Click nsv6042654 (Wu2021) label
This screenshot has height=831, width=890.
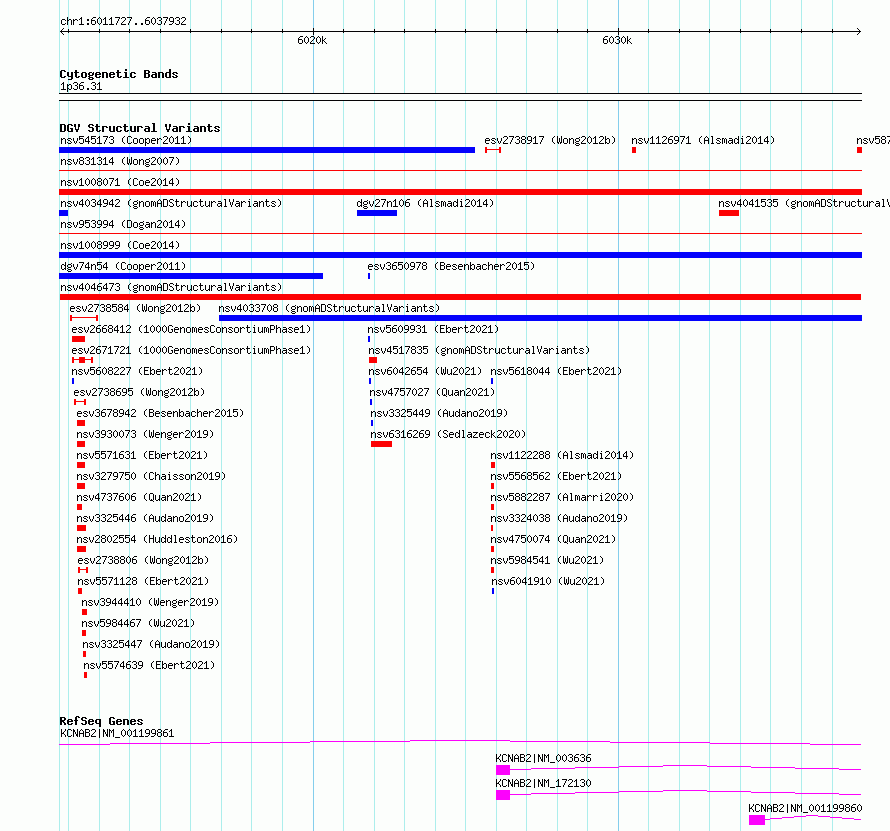425,371
